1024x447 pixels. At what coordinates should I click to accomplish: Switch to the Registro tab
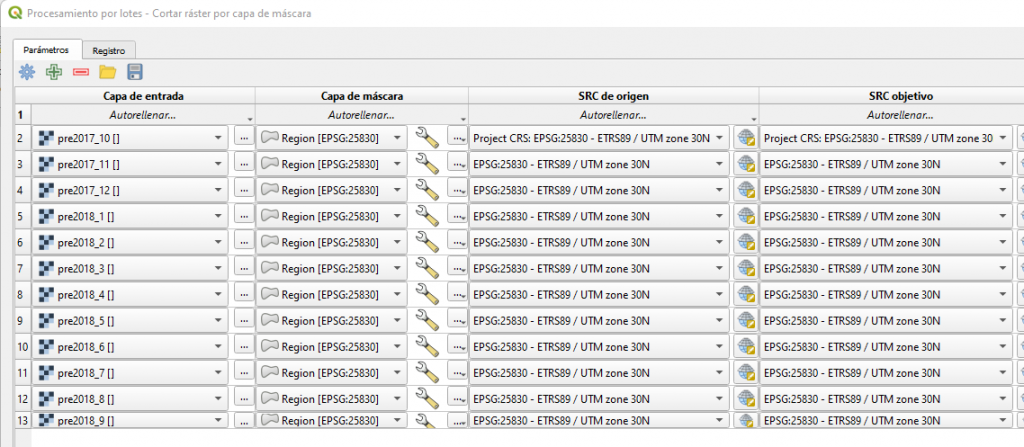click(x=108, y=50)
